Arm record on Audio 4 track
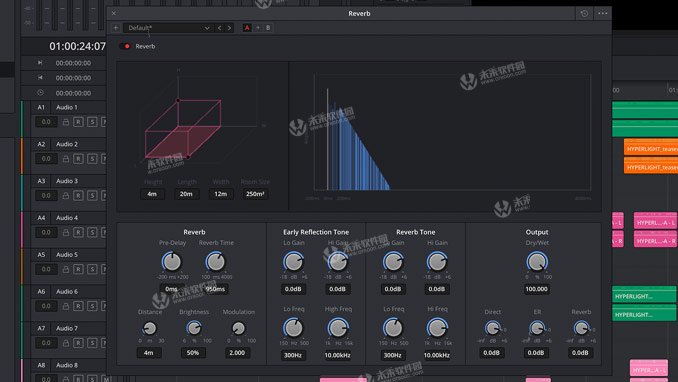The width and height of the screenshot is (678, 382). click(78, 232)
